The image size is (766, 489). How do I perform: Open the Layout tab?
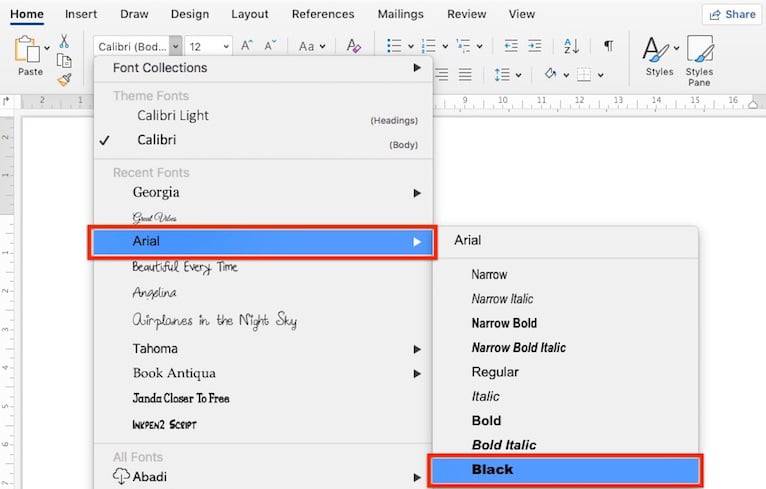point(250,14)
